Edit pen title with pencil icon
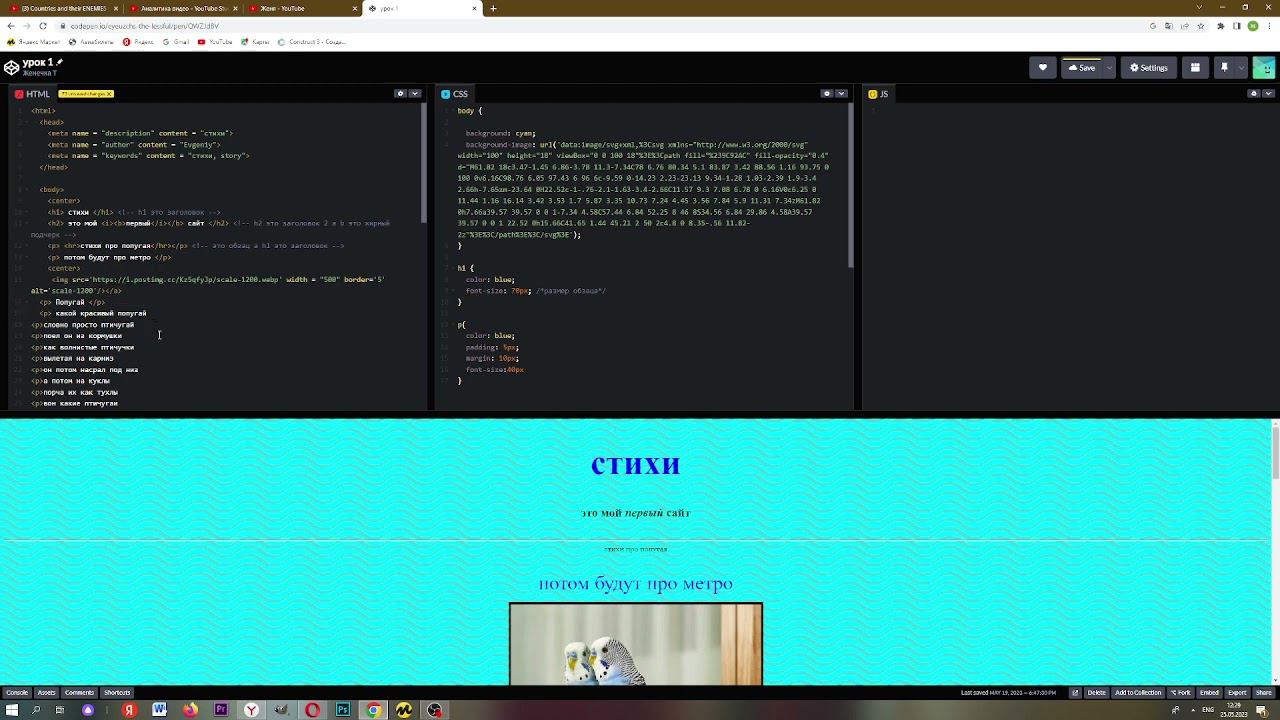Screen dimensions: 1280x720 coord(60,62)
